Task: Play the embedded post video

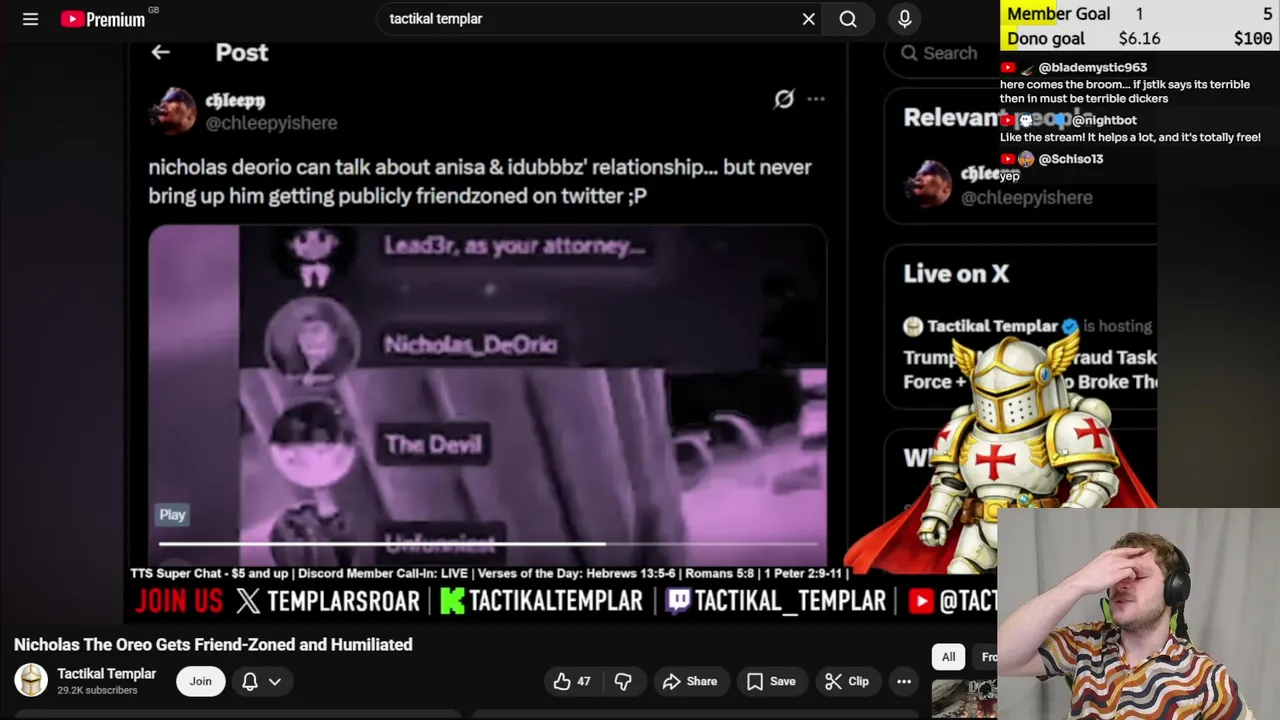Action: [172, 515]
